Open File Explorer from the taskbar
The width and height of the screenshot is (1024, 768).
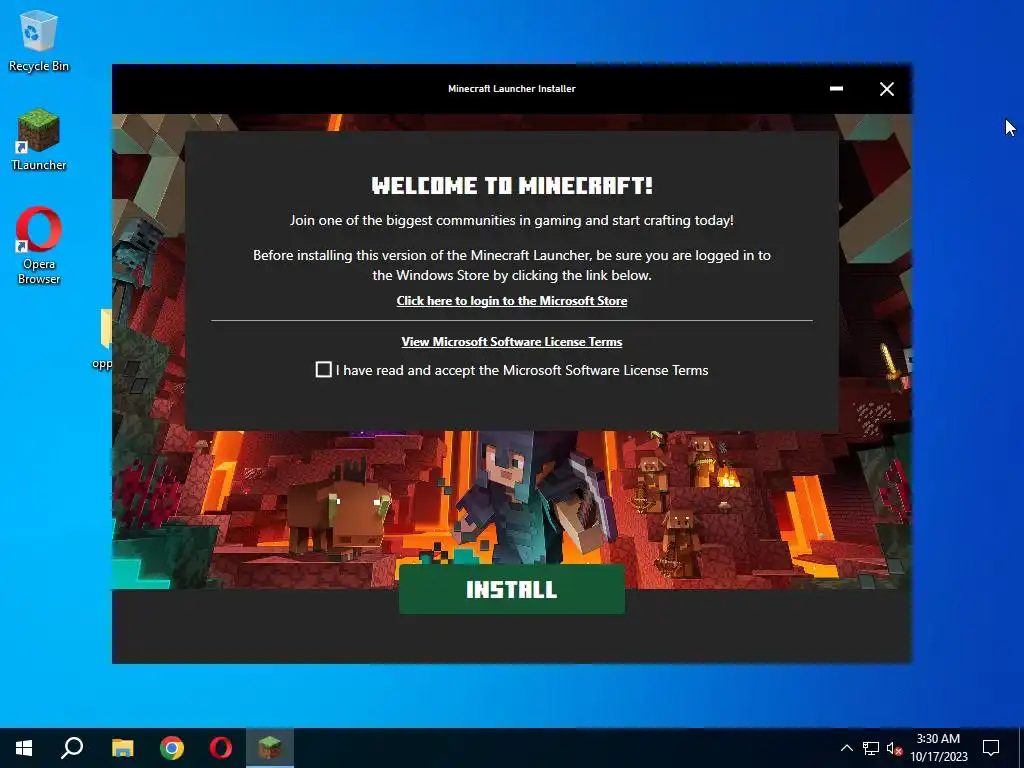click(122, 748)
